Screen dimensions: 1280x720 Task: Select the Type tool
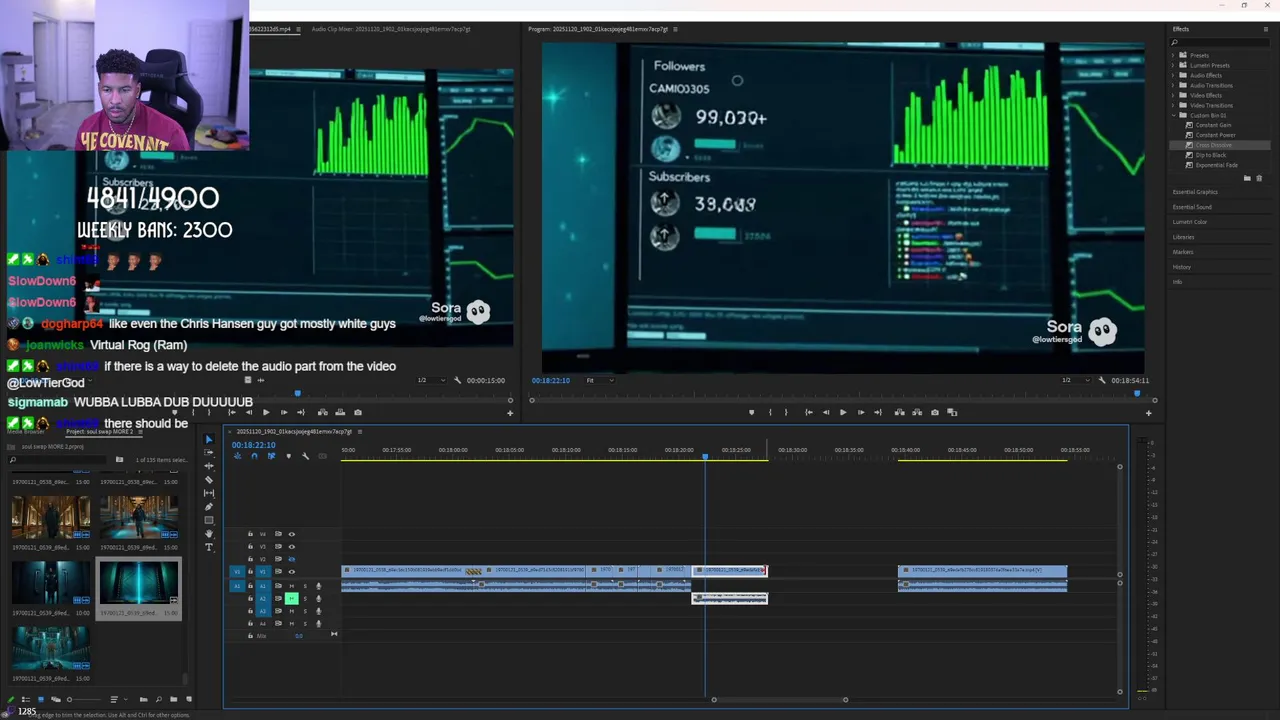tap(209, 547)
